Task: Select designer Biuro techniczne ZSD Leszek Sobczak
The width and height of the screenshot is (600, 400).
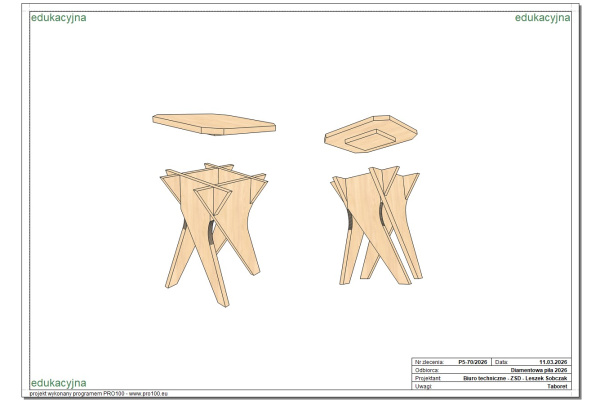Action: tap(515, 378)
